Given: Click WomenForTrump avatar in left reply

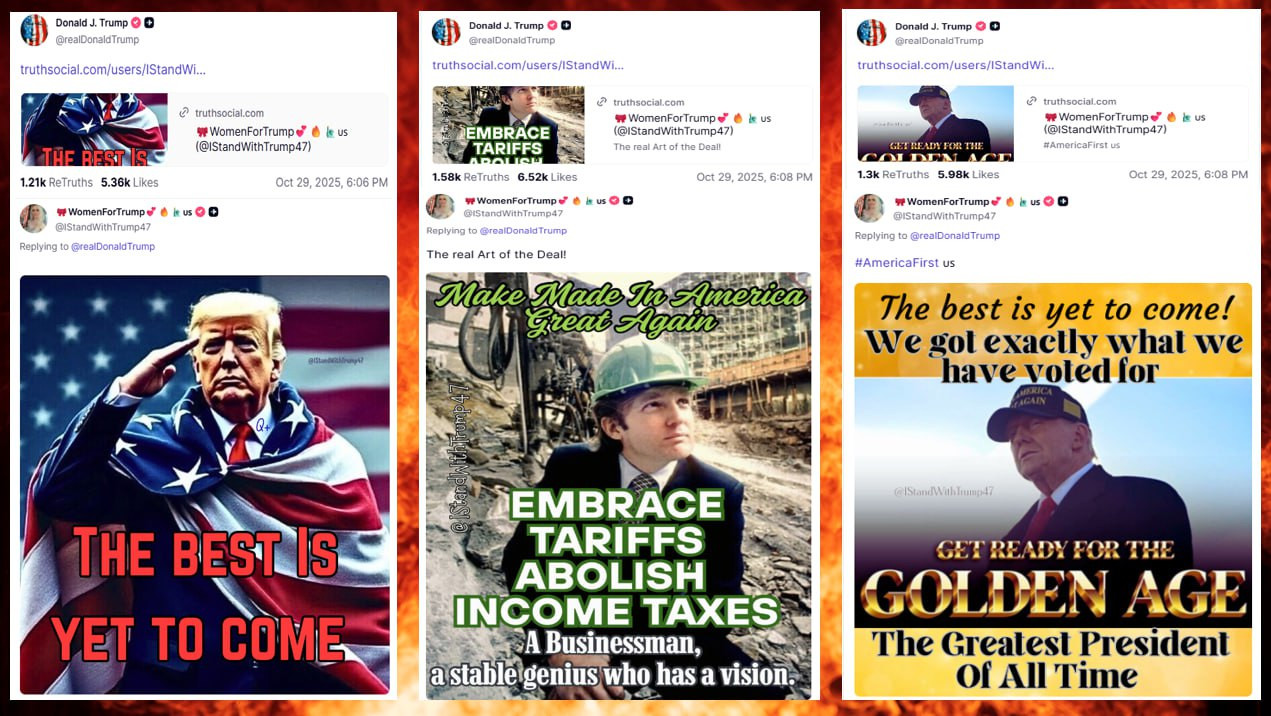Looking at the screenshot, I should coord(34,218).
